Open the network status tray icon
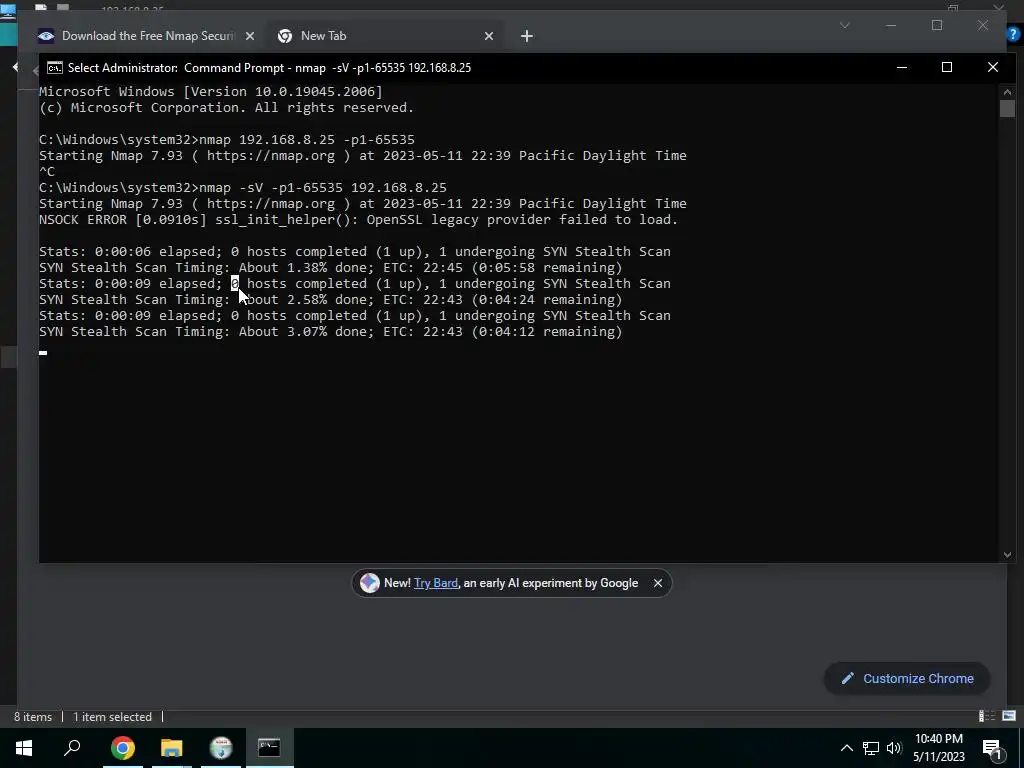 point(871,748)
